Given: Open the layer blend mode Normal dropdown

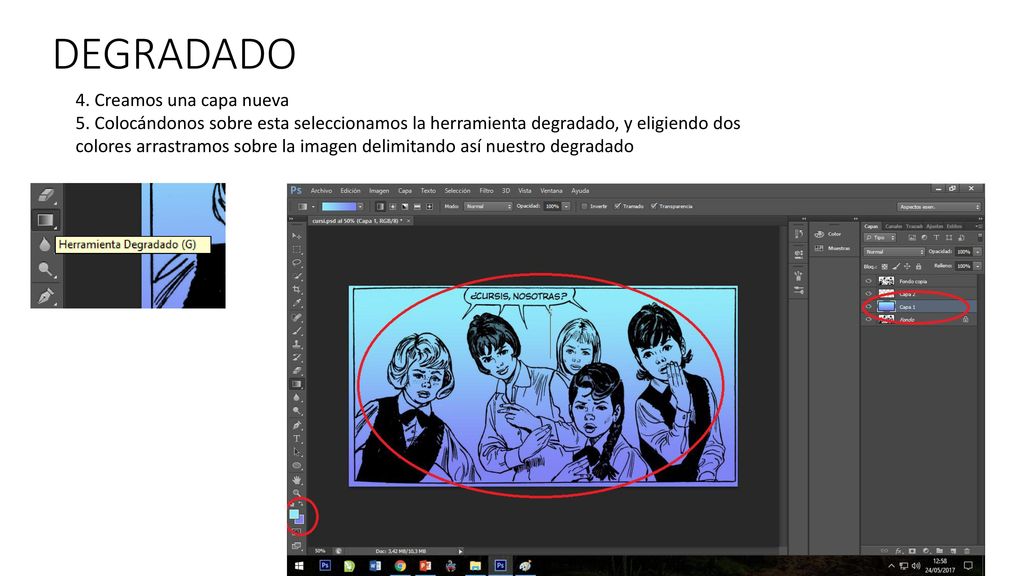Looking at the screenshot, I should point(894,252).
